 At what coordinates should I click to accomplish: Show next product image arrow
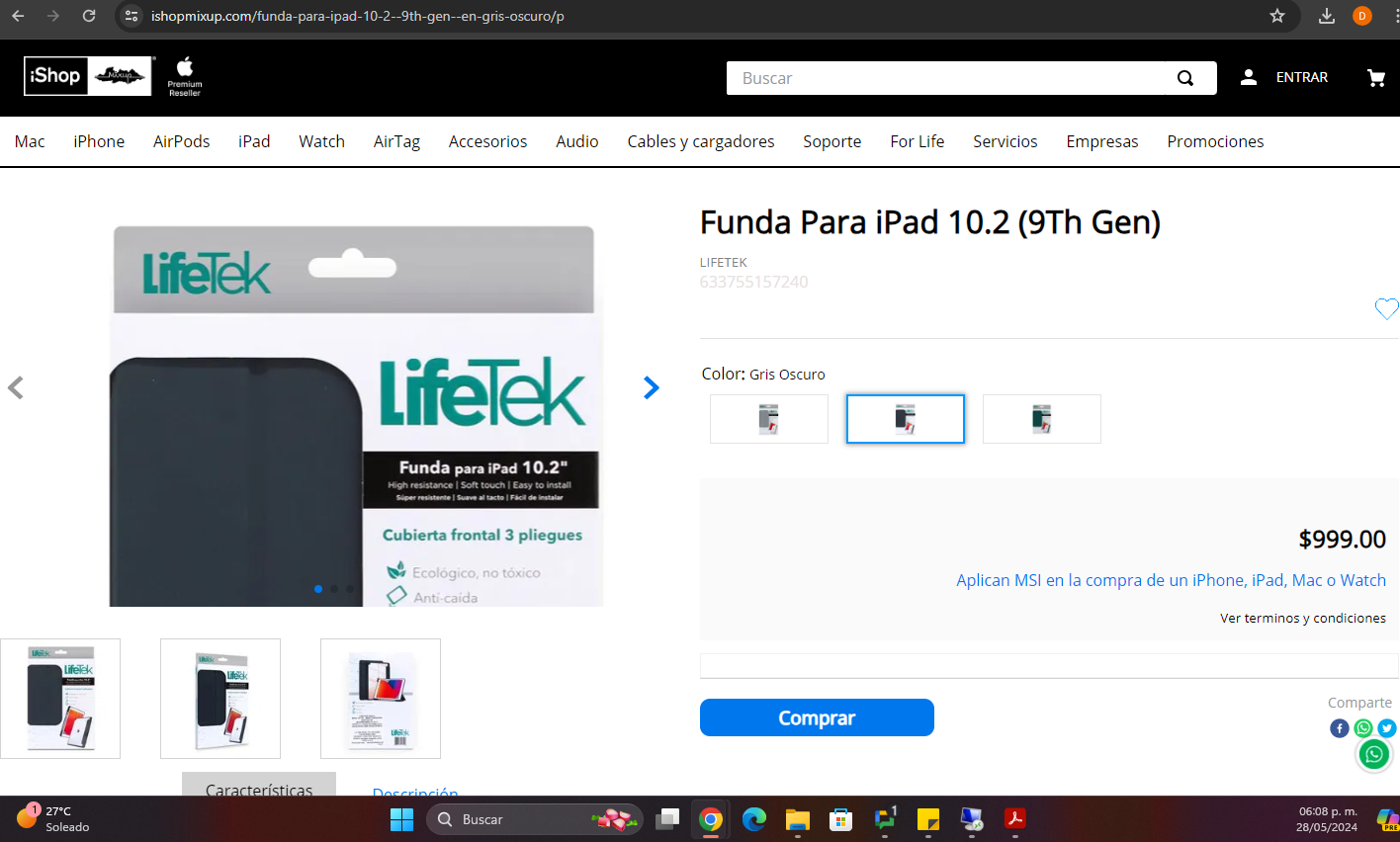(651, 387)
